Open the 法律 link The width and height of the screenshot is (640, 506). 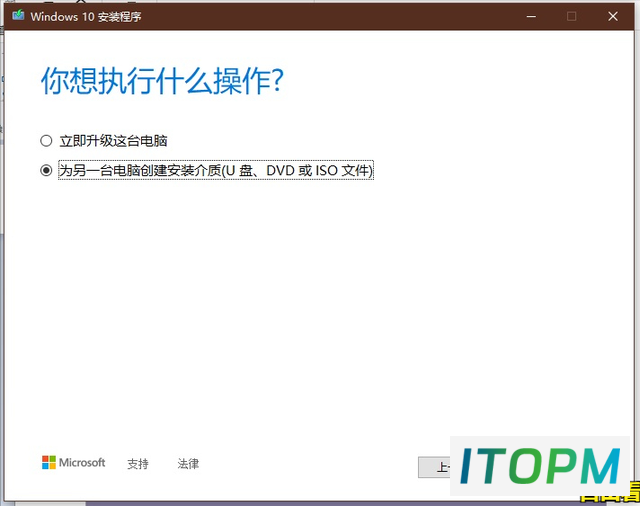tap(188, 464)
